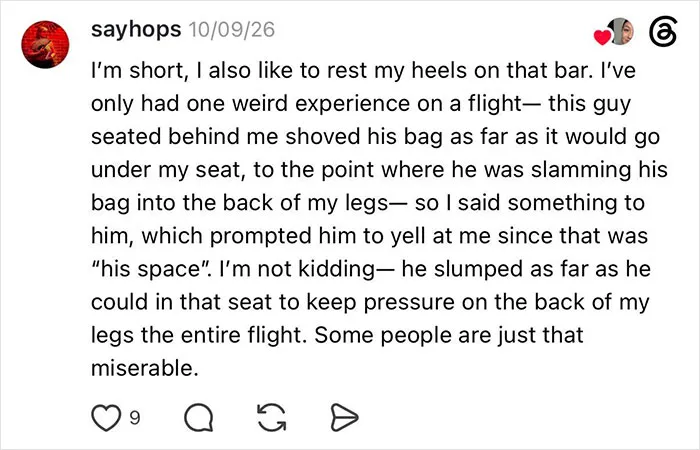The image size is (700, 450).
Task: Open the Threads logo icon
Action: pyautogui.click(x=663, y=32)
